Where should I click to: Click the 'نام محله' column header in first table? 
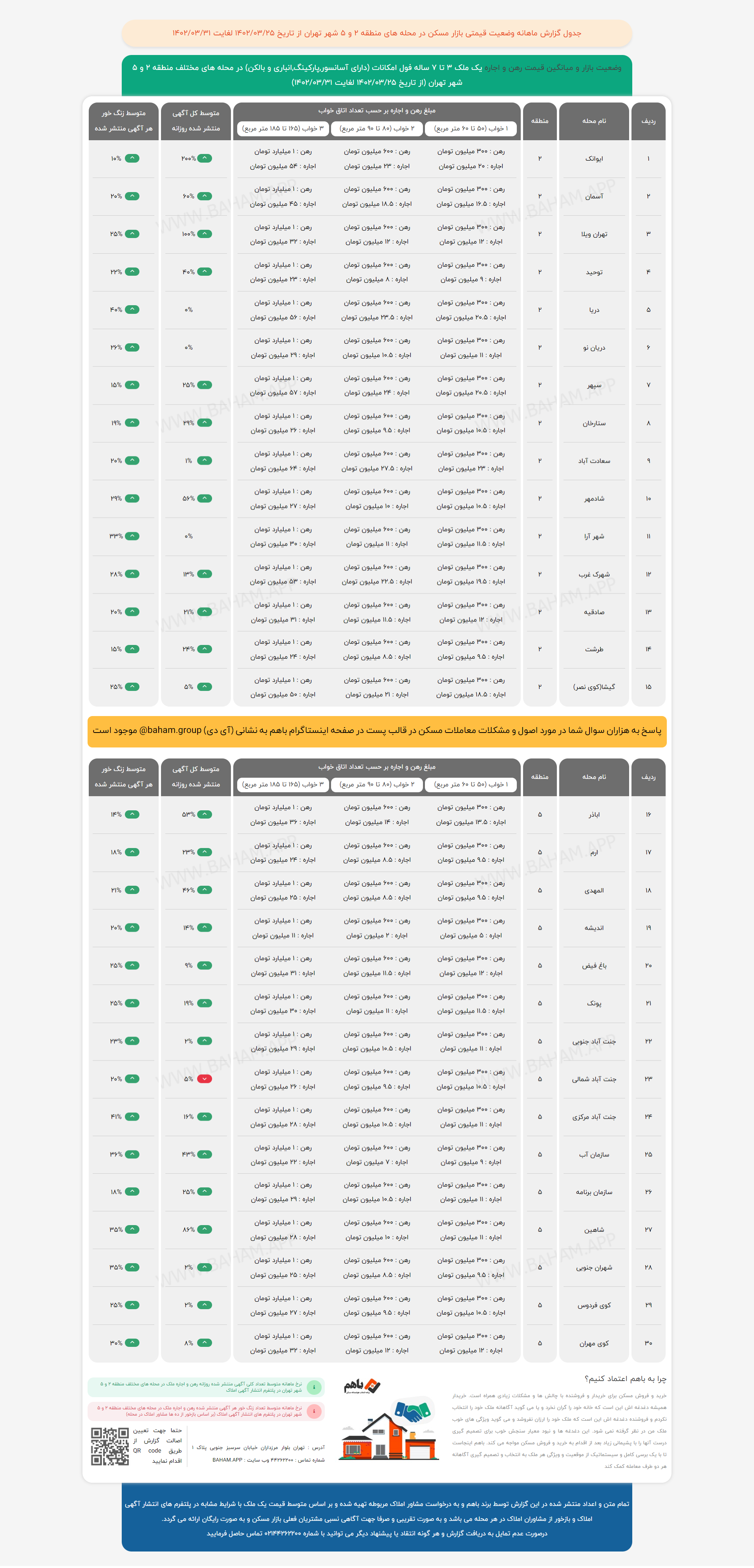point(594,121)
